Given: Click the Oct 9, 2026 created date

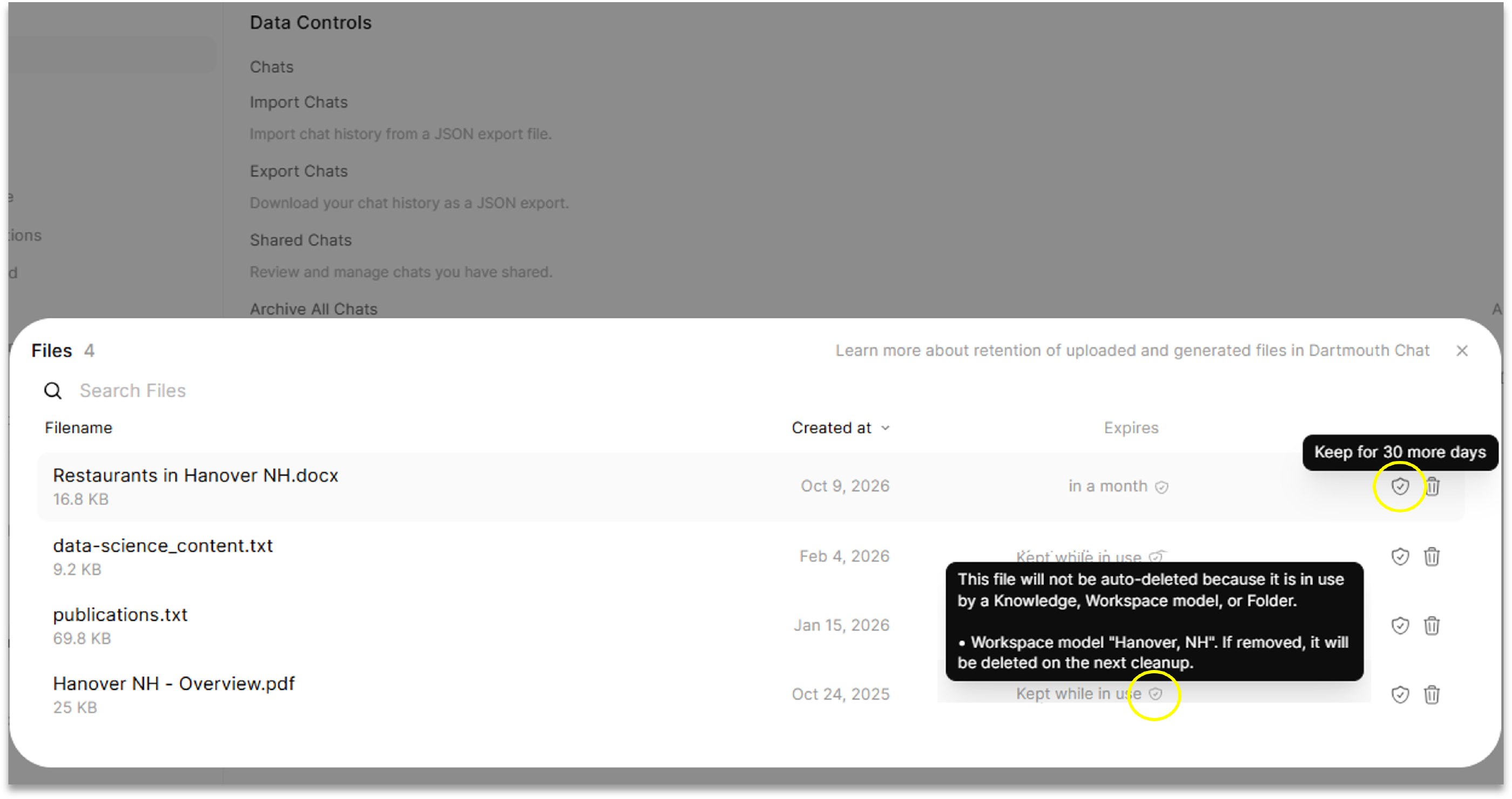Looking at the screenshot, I should pyautogui.click(x=845, y=486).
